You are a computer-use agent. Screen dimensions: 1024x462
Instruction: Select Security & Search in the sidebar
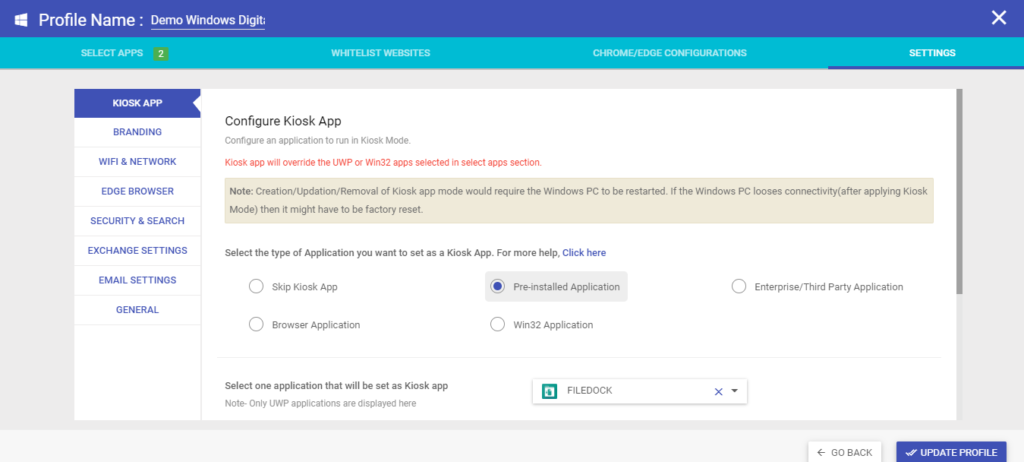click(137, 221)
